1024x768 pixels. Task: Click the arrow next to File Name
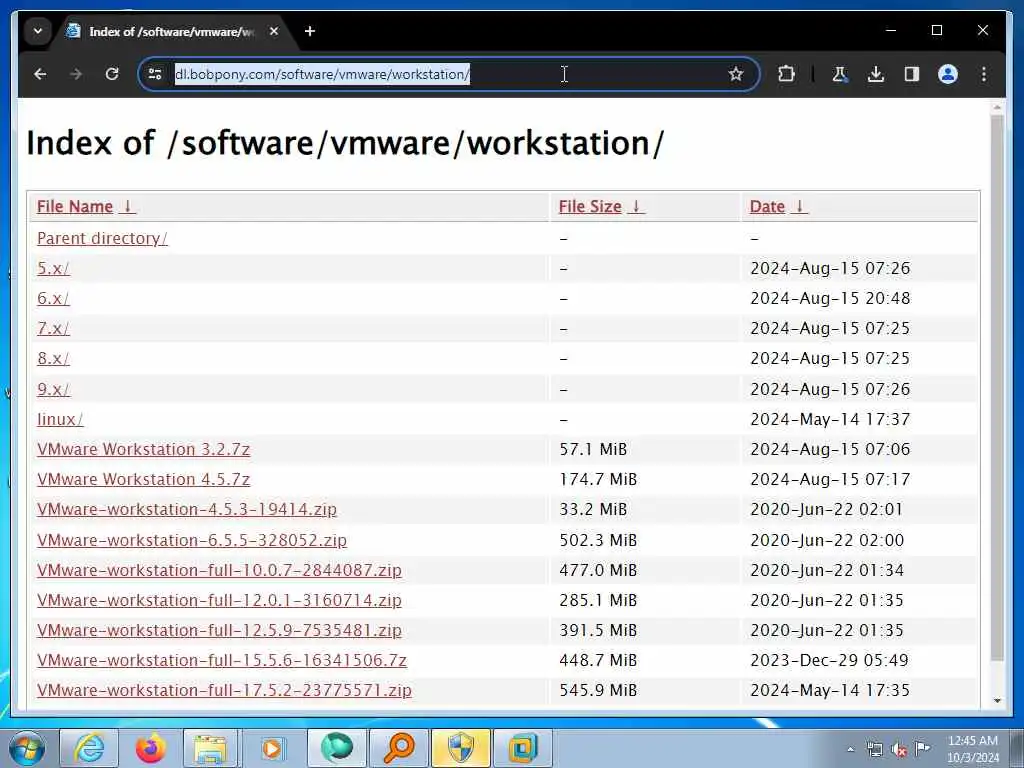click(x=128, y=206)
